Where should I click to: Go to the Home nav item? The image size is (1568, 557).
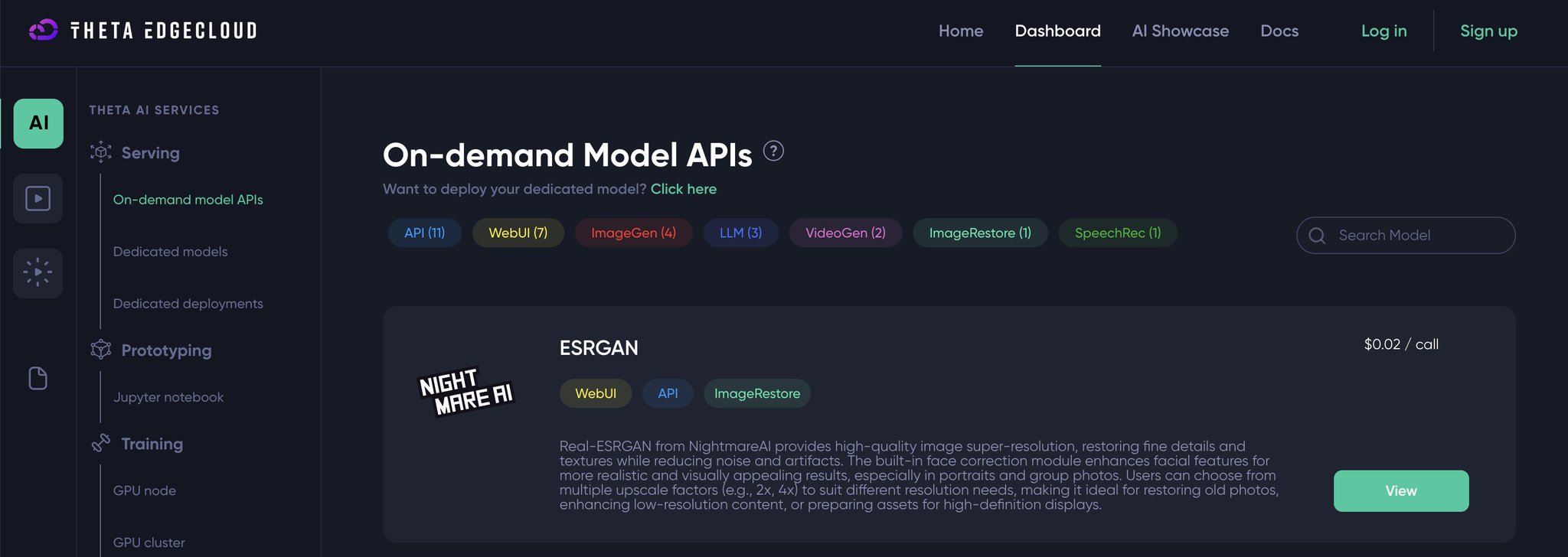click(x=961, y=31)
